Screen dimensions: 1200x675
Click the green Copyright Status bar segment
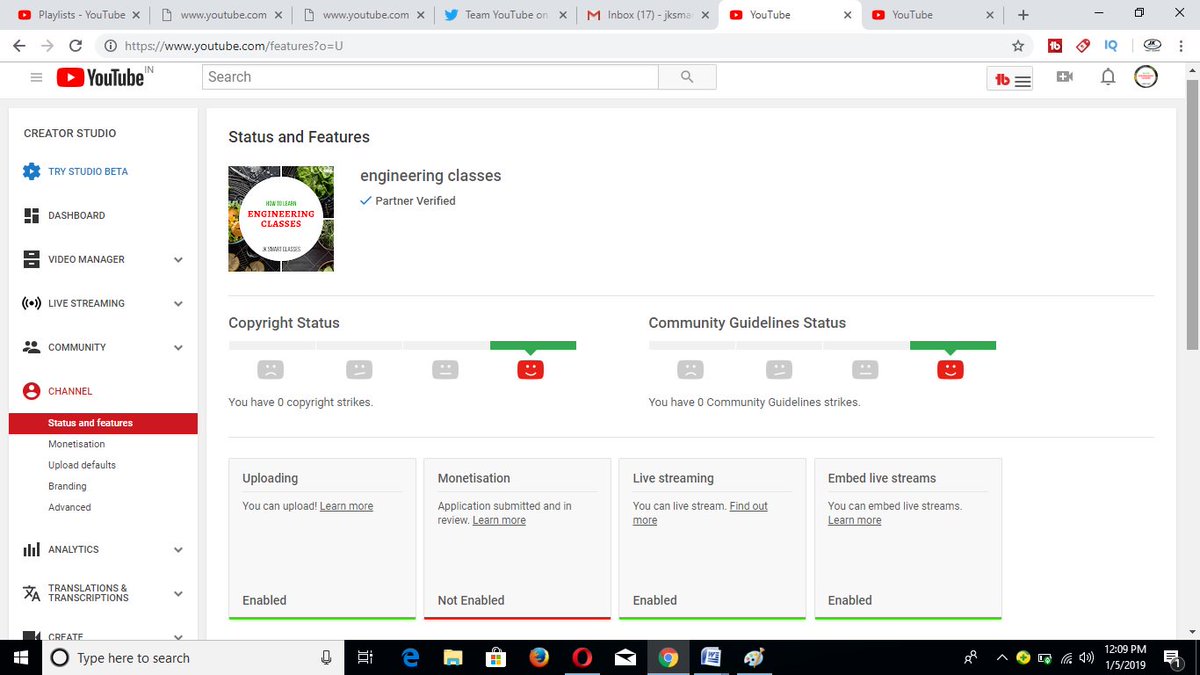[x=533, y=345]
